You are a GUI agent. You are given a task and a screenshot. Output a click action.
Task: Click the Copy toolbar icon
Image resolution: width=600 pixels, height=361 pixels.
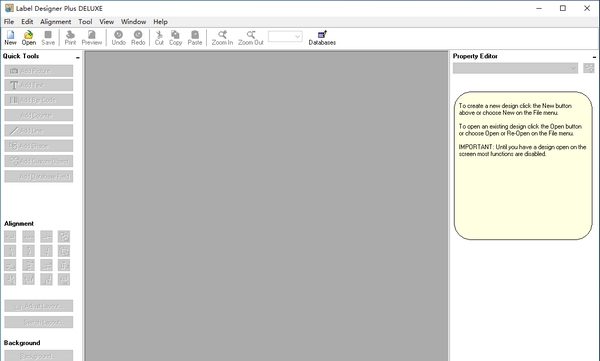tap(176, 38)
